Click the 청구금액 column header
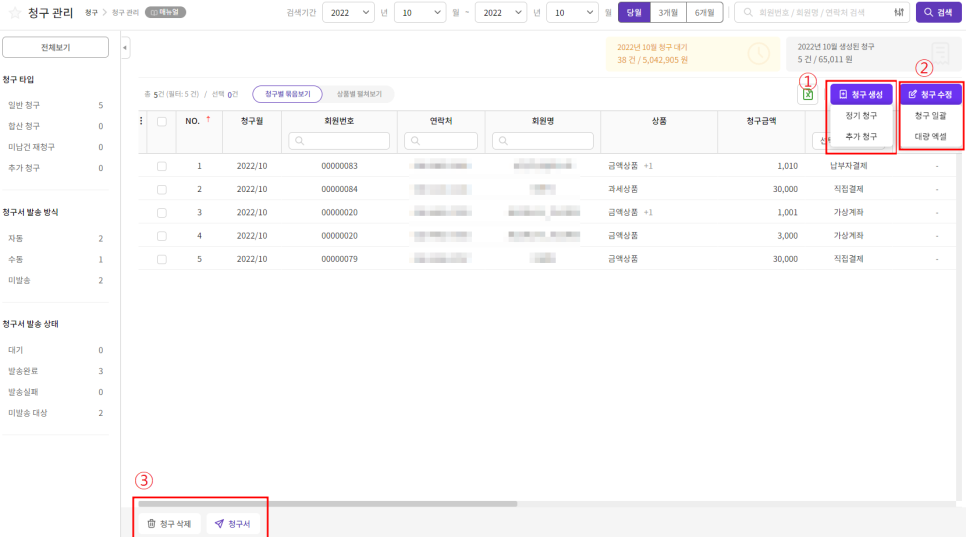 tap(761, 121)
